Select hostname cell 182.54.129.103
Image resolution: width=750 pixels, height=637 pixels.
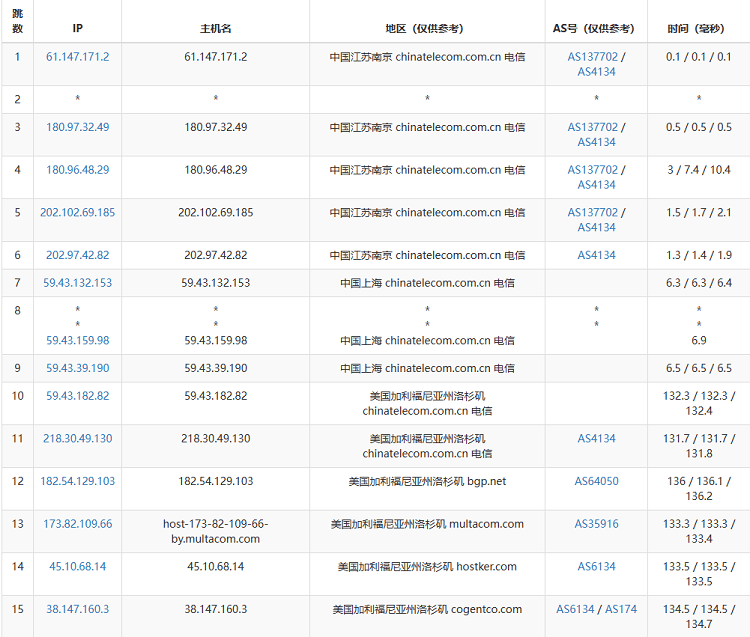coord(216,481)
